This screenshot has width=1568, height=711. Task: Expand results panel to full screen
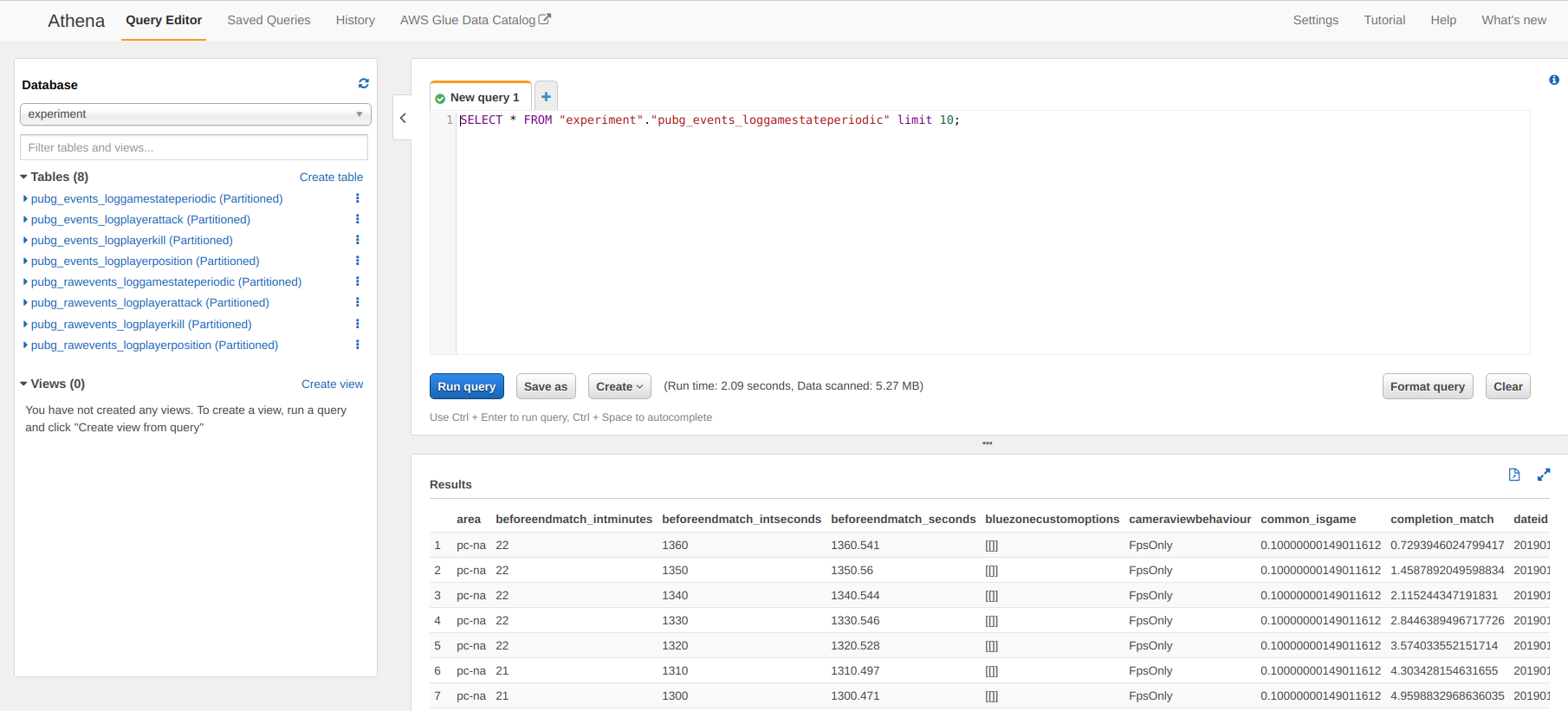[1544, 475]
